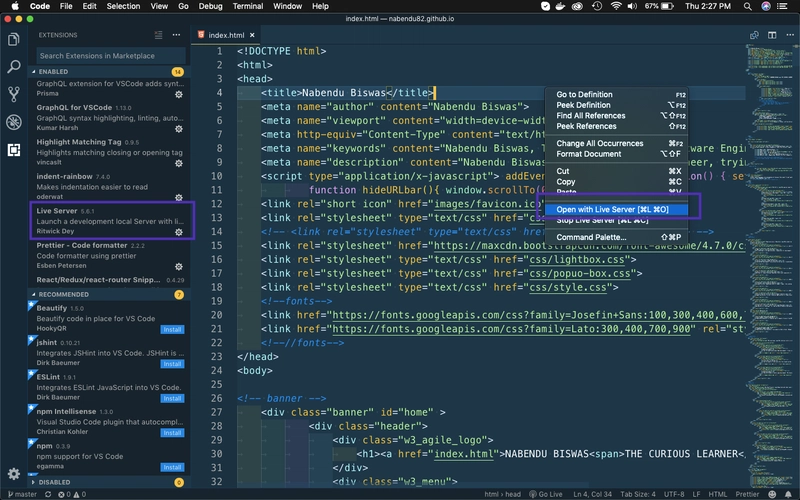This screenshot has width=800, height=500.
Task: Open Ln 4, Col 34 go to line
Action: coord(592,494)
